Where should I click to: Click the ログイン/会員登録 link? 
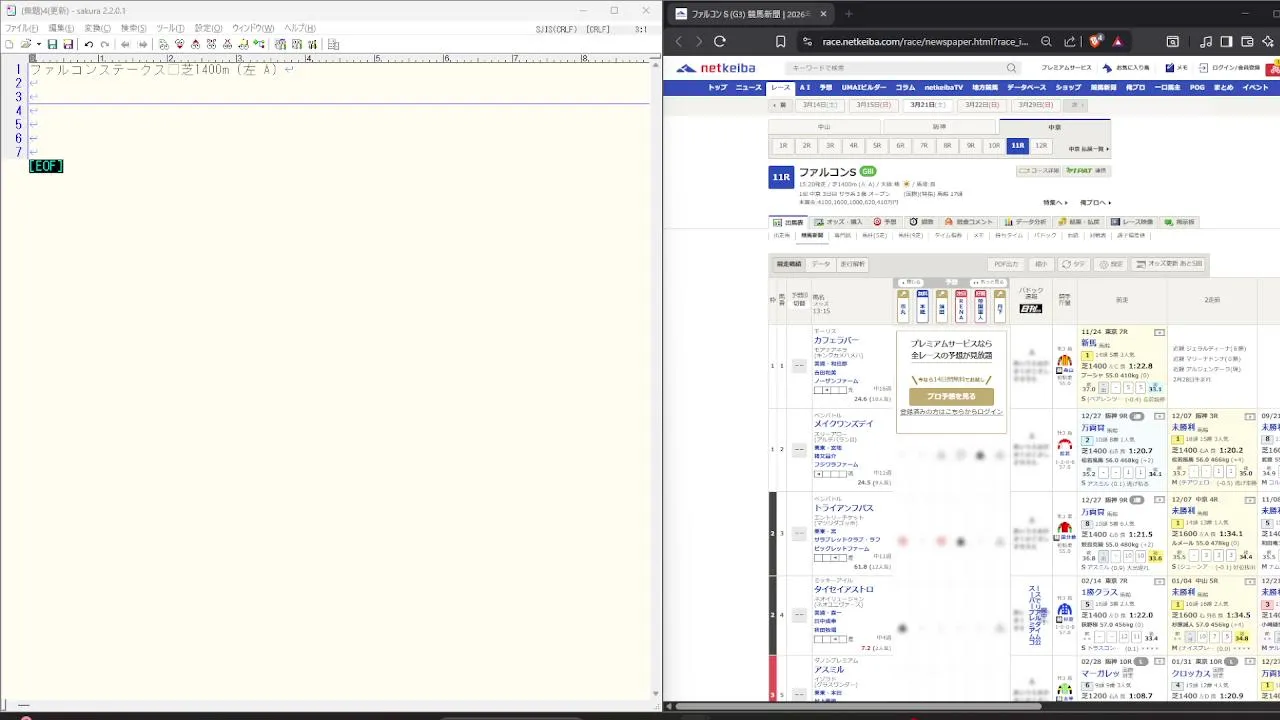1230,68
